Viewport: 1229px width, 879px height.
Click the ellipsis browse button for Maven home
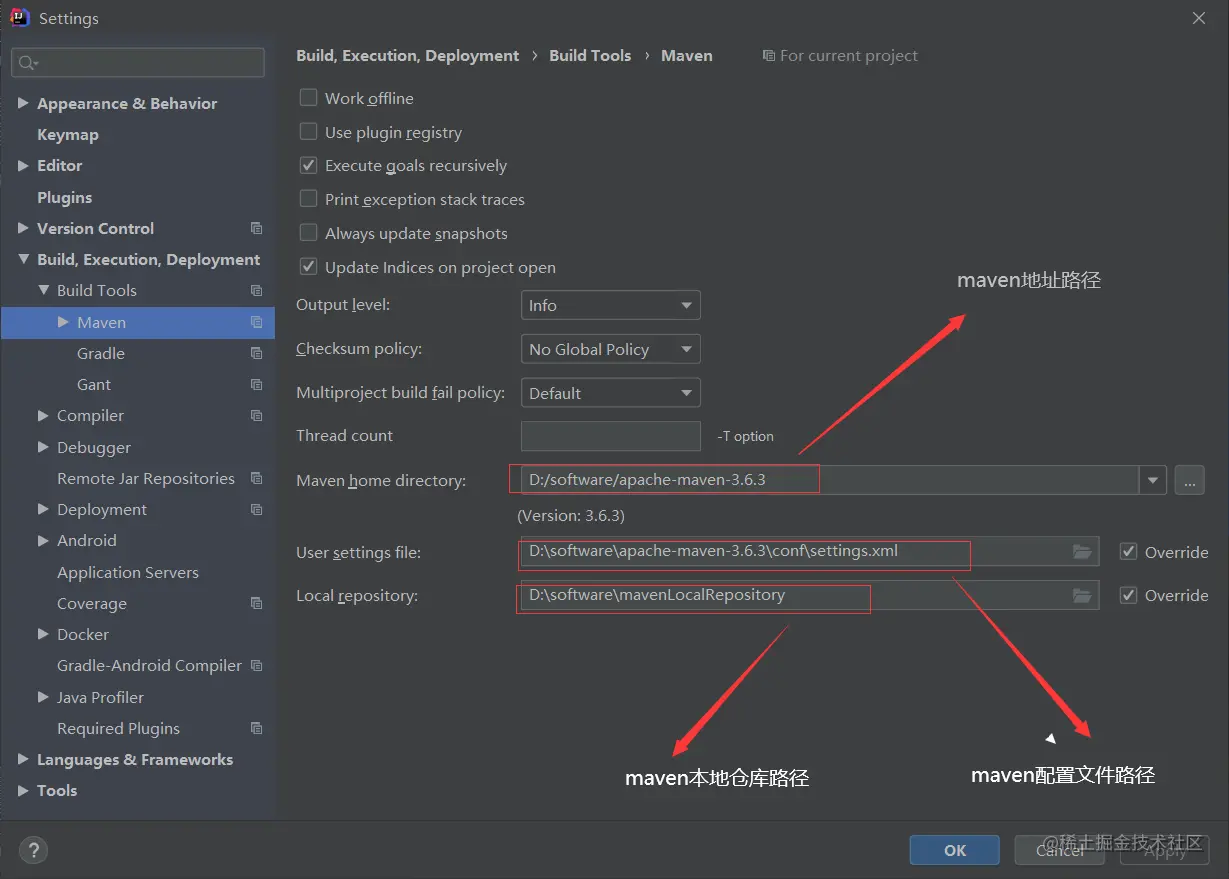[x=1189, y=480]
